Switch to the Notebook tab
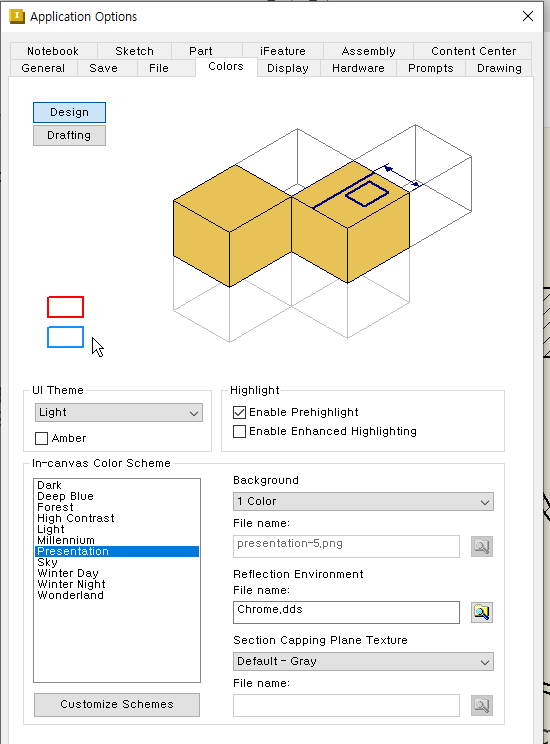This screenshot has width=550, height=744. (53, 51)
